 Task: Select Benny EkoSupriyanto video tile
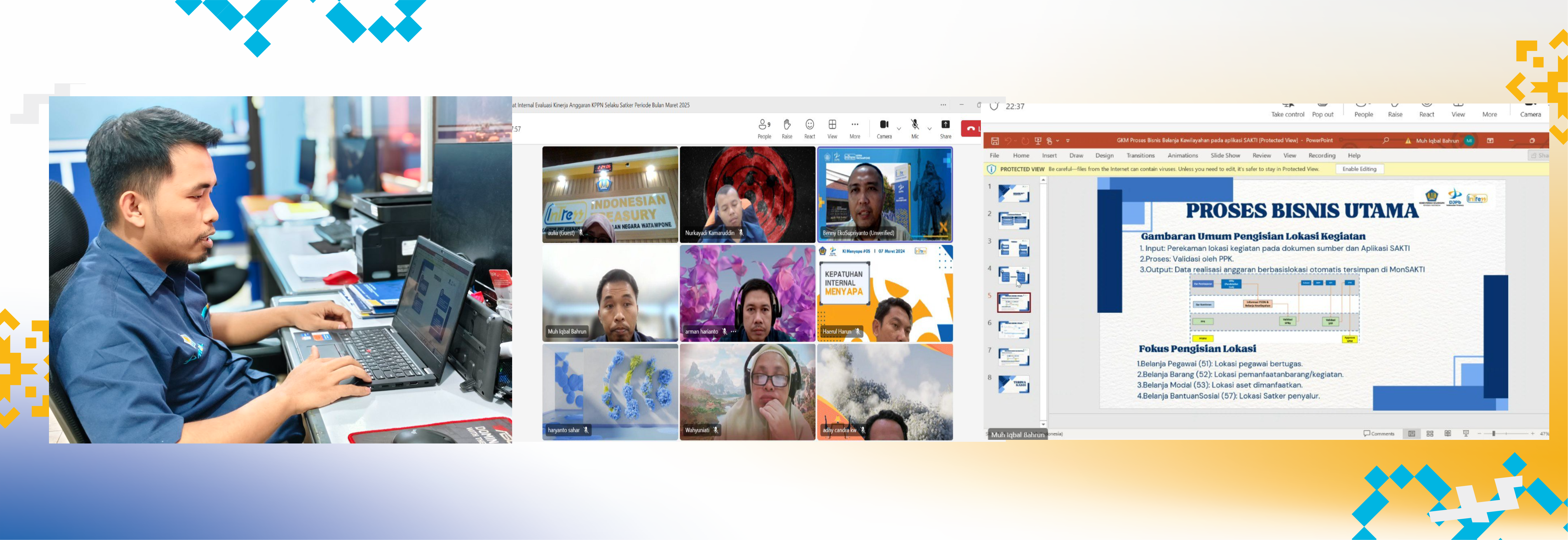(885, 194)
